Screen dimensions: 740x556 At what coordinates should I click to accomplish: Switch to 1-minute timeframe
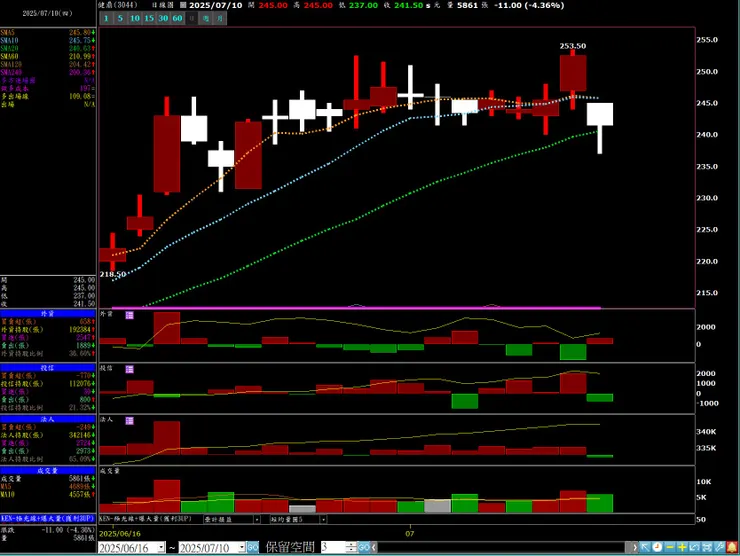tap(106, 18)
